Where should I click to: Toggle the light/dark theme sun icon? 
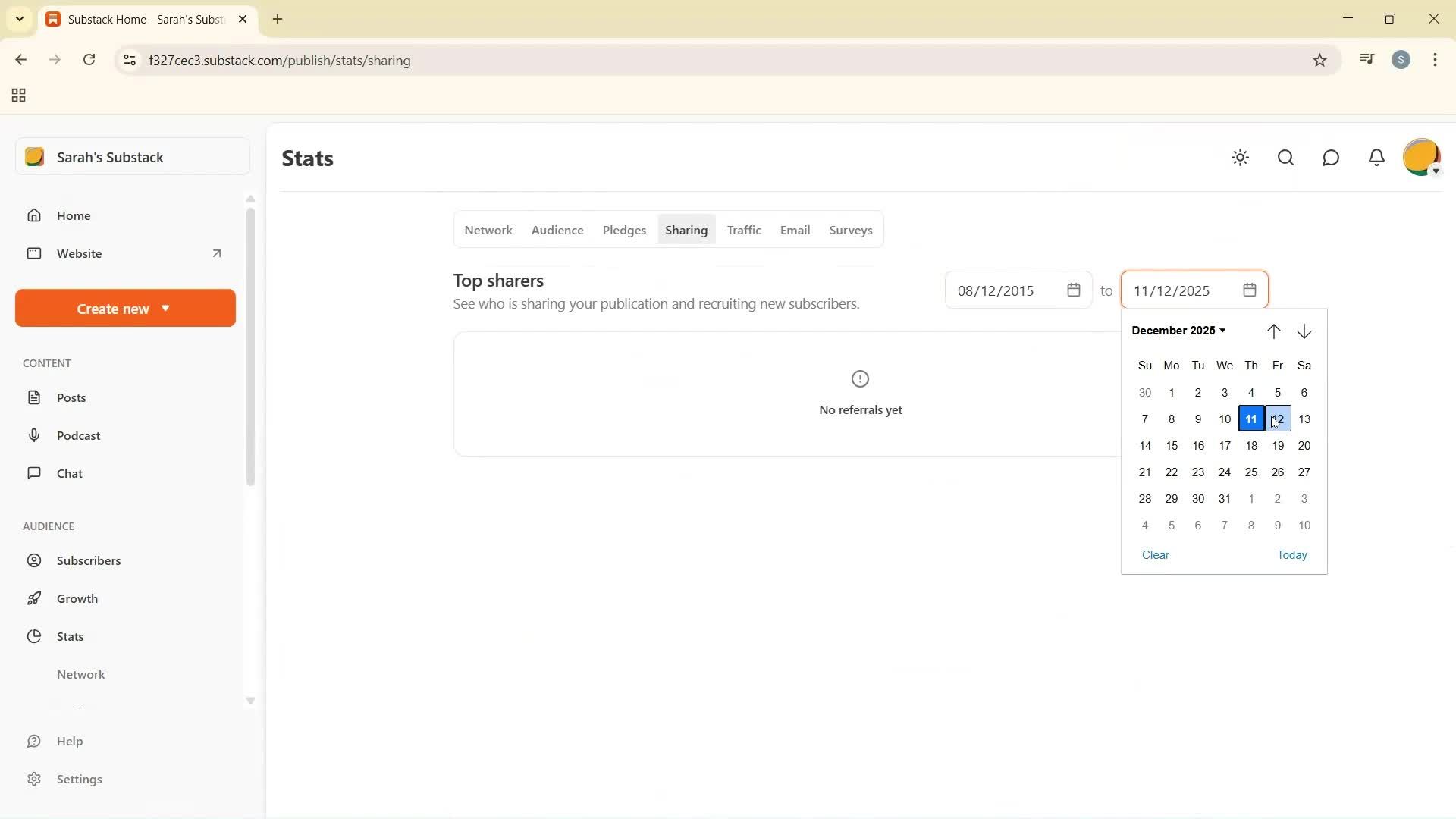1240,158
